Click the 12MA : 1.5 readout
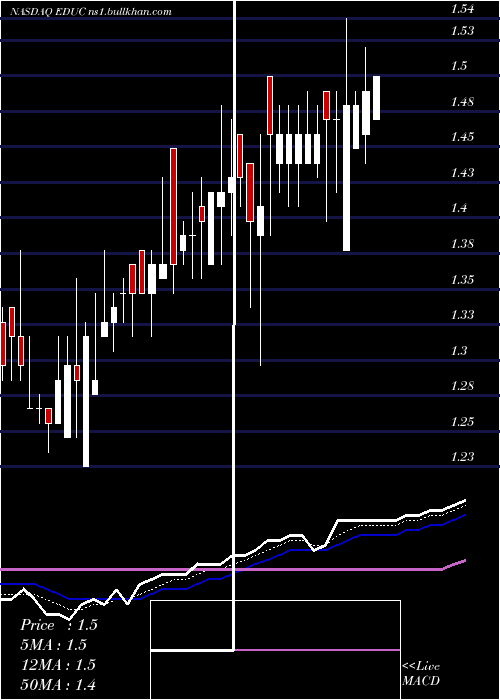Image resolution: width=500 pixels, height=700 pixels. point(58,665)
